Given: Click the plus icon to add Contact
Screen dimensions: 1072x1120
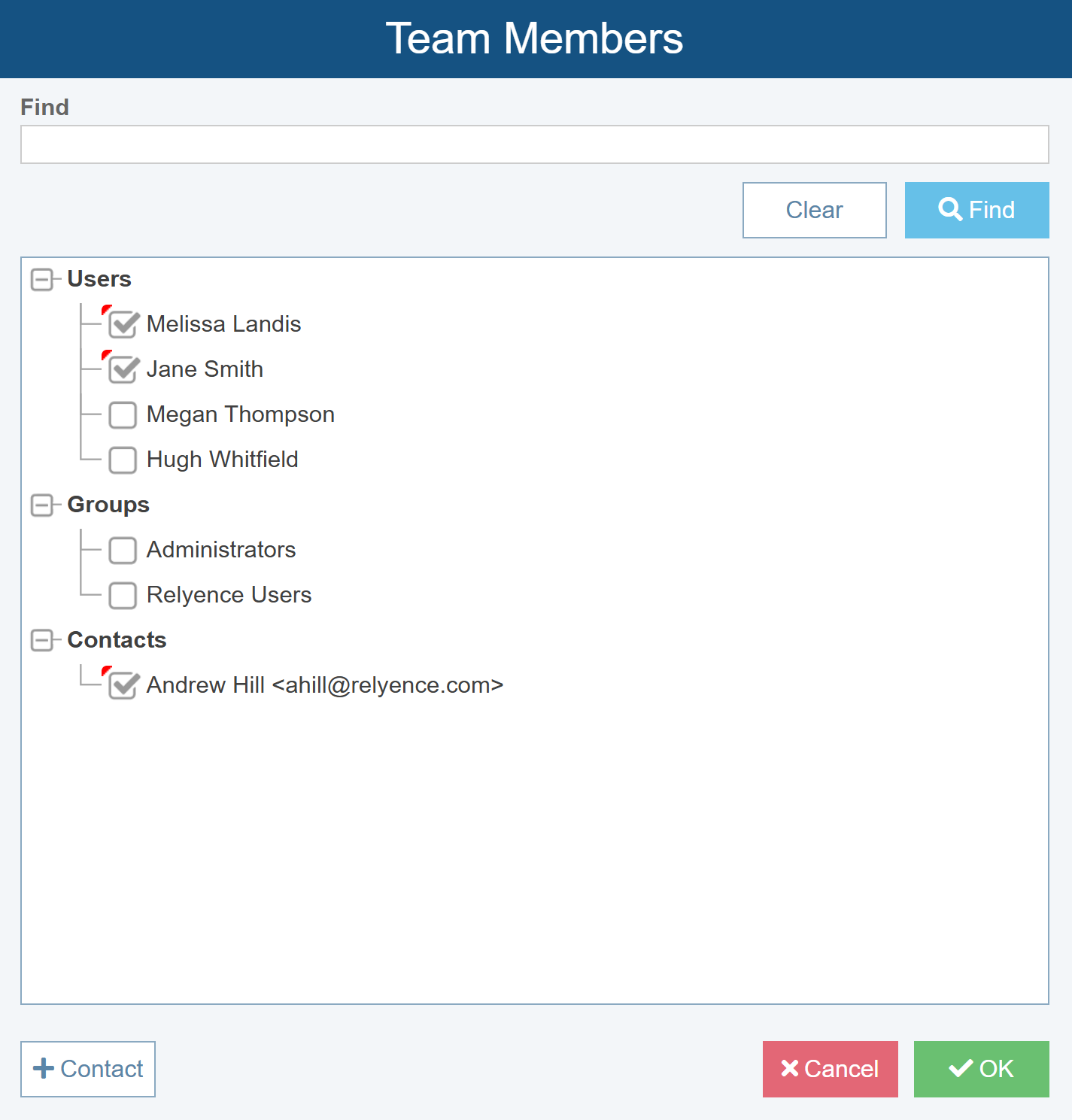Looking at the screenshot, I should pos(44,1068).
